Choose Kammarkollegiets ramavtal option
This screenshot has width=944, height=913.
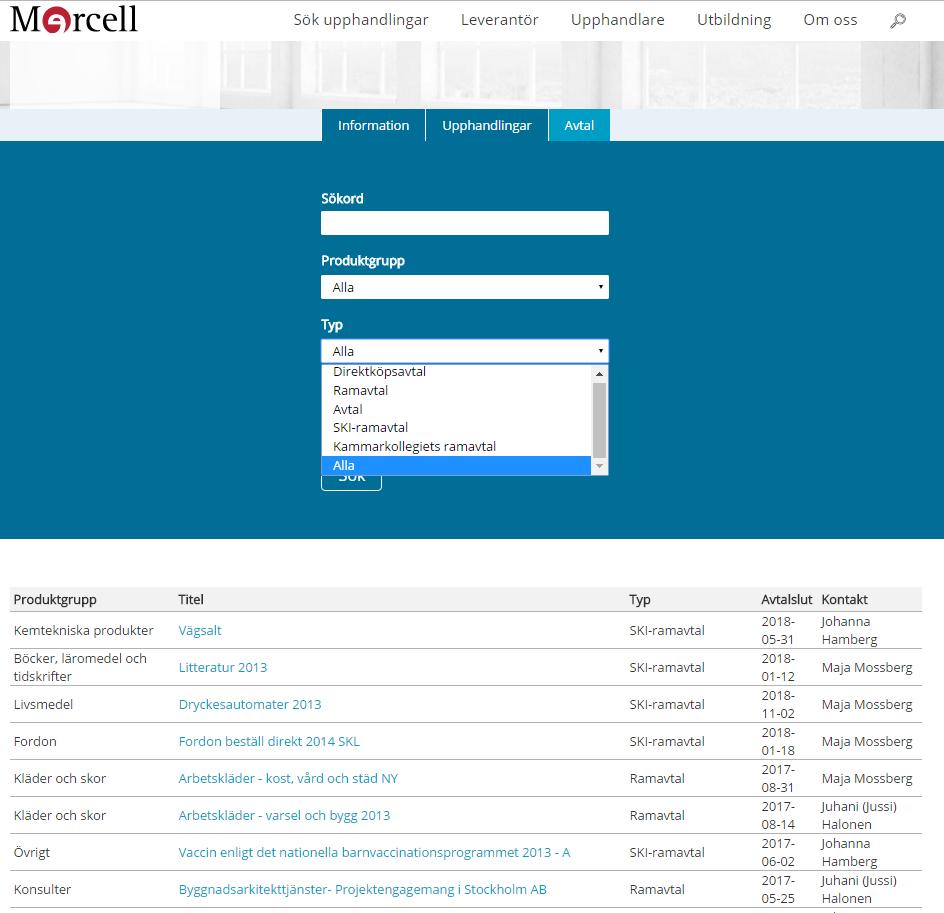pos(456,447)
